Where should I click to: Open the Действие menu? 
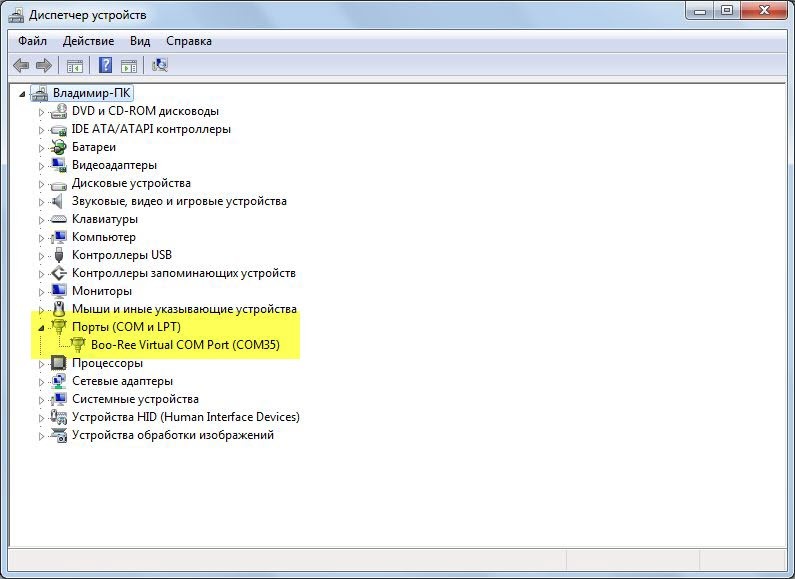pyautogui.click(x=89, y=41)
